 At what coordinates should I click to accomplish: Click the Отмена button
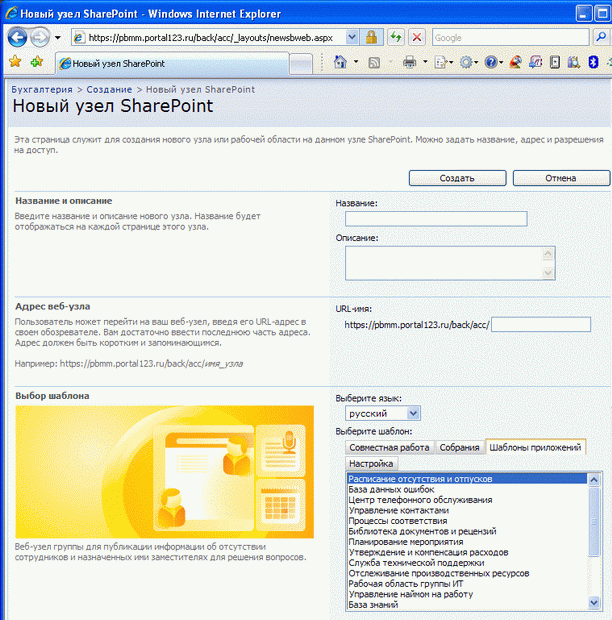tap(561, 178)
